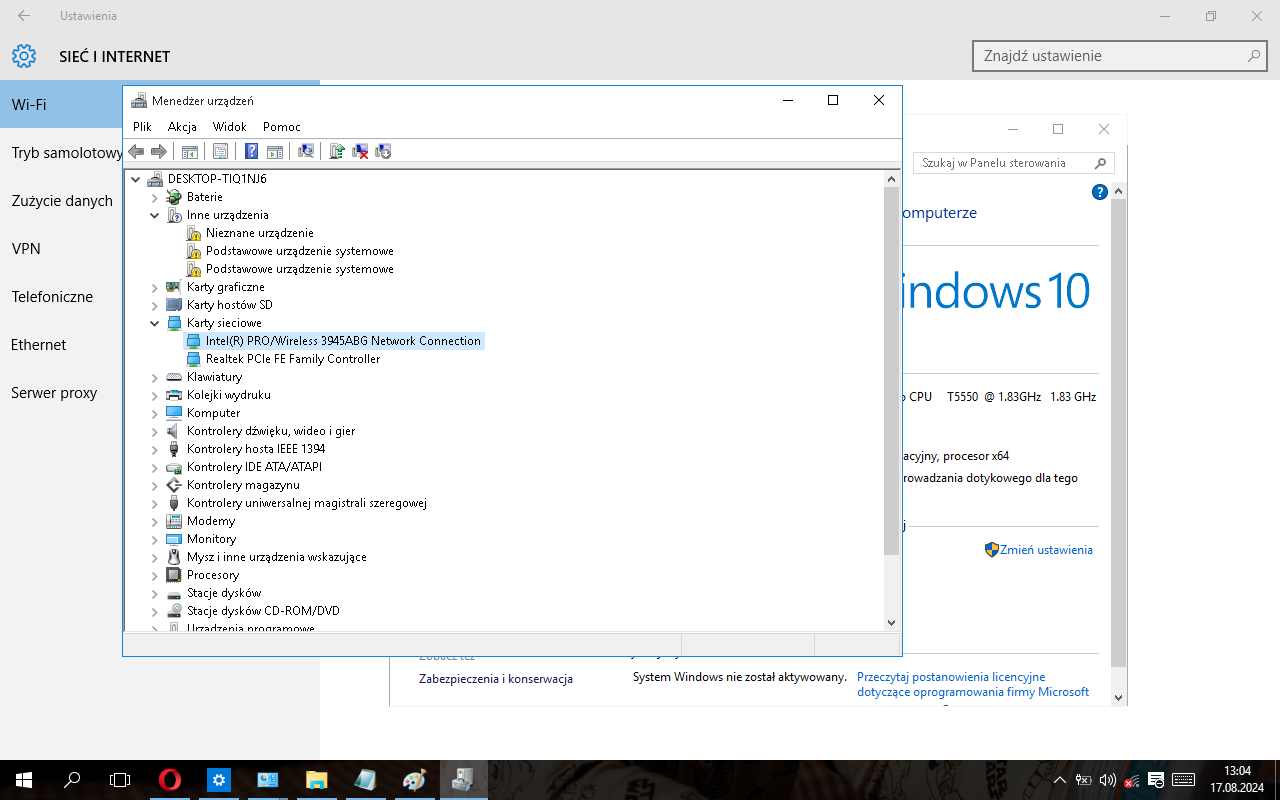Click the Szukaj w Panelu sterowania search box
The width and height of the screenshot is (1280, 800).
tap(1014, 163)
